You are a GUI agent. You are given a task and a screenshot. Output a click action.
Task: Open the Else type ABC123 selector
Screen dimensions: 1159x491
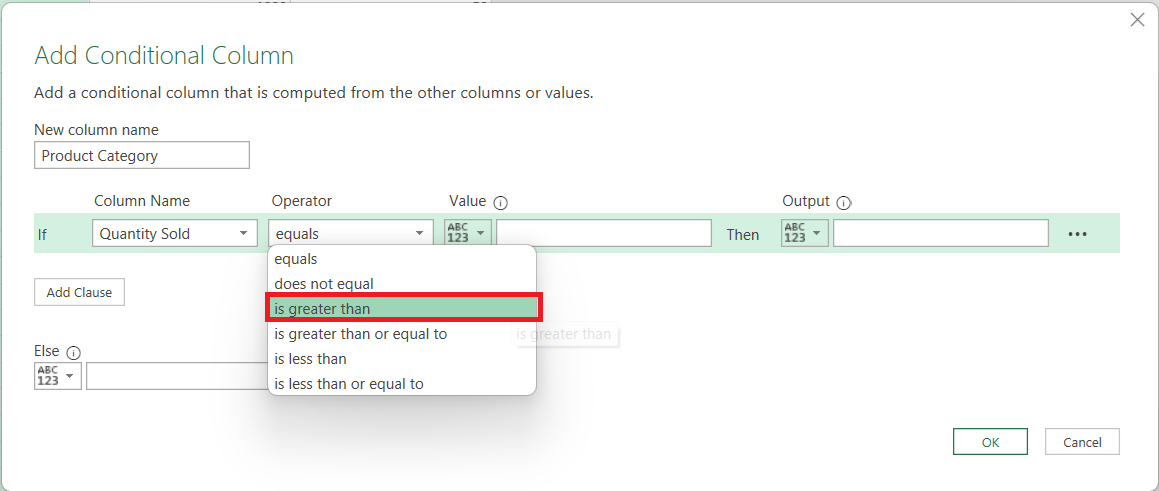58,376
